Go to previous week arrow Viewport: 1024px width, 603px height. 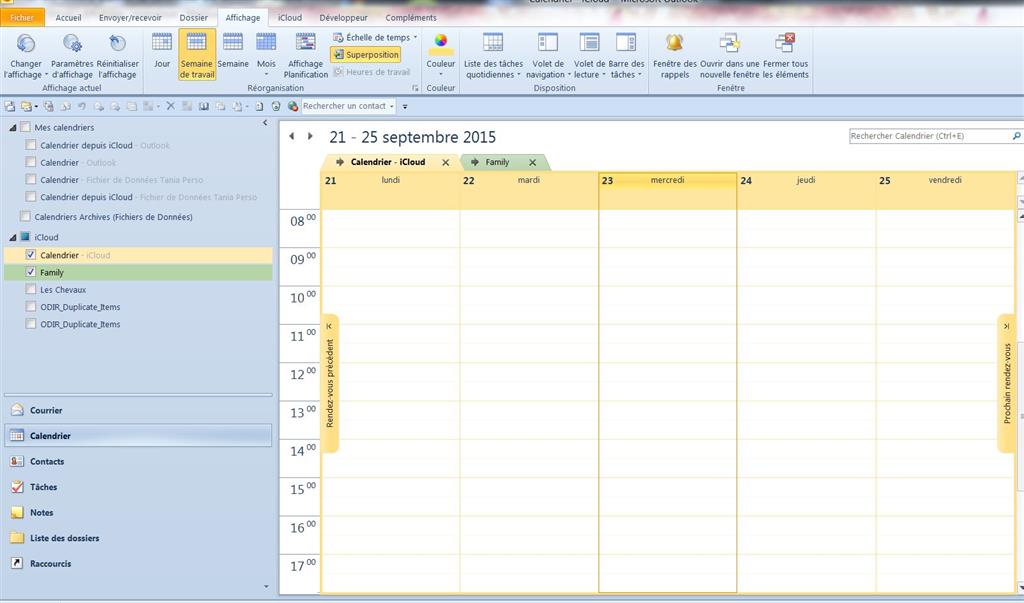coord(292,136)
